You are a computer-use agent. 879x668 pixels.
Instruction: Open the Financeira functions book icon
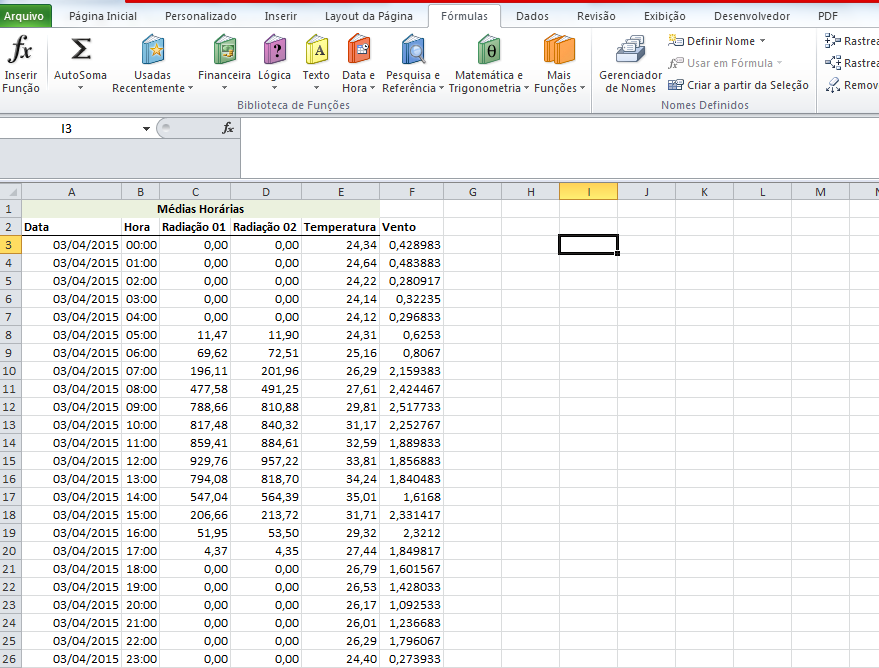coord(224,50)
